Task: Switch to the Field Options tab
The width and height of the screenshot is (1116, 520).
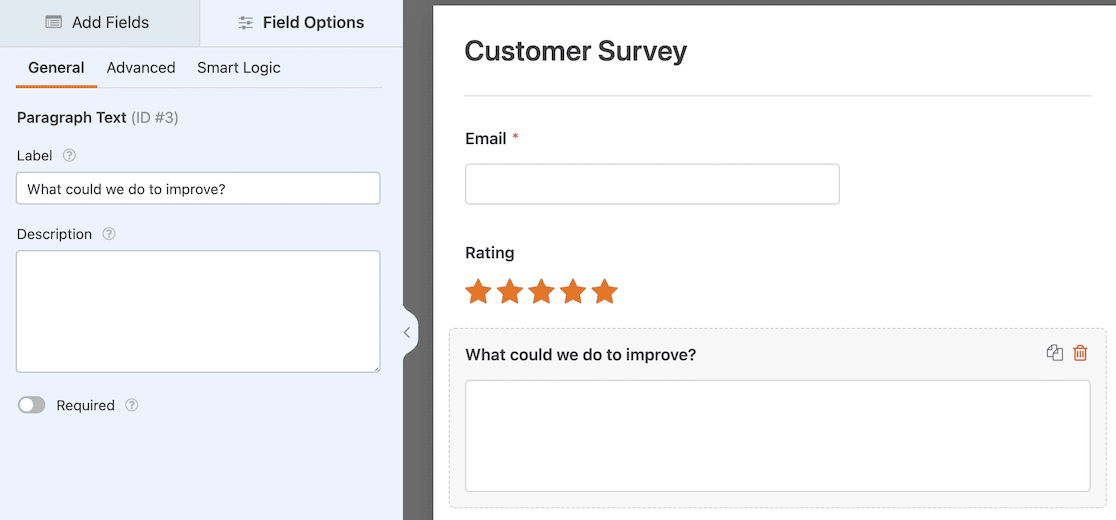Action: (301, 23)
